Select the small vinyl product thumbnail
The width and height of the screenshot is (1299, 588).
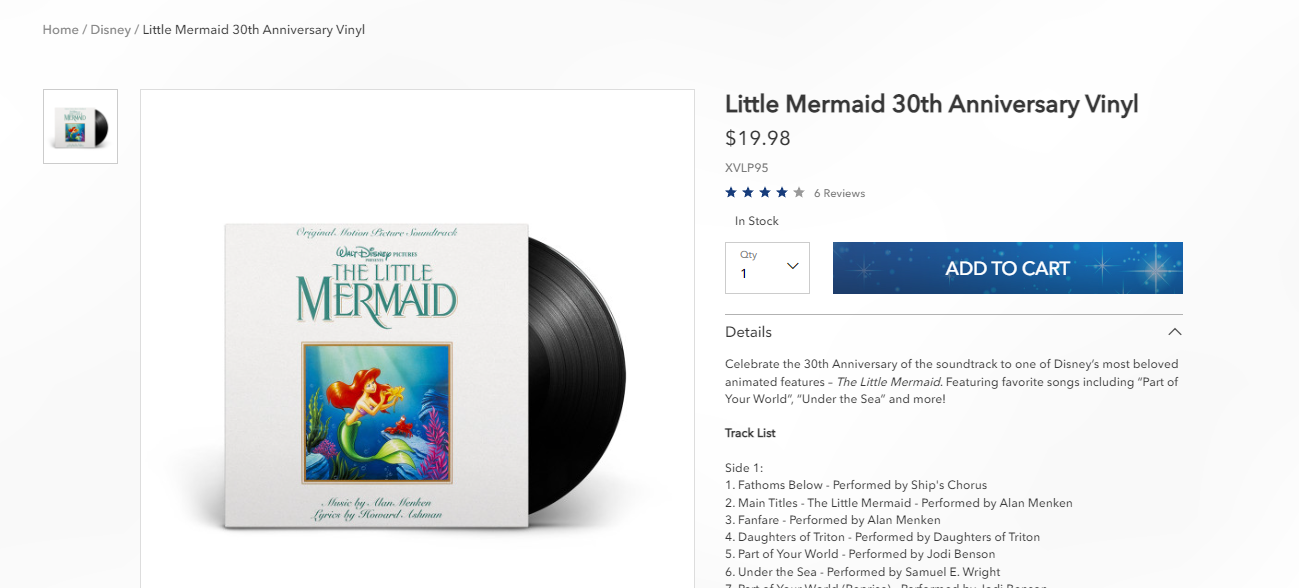80,127
